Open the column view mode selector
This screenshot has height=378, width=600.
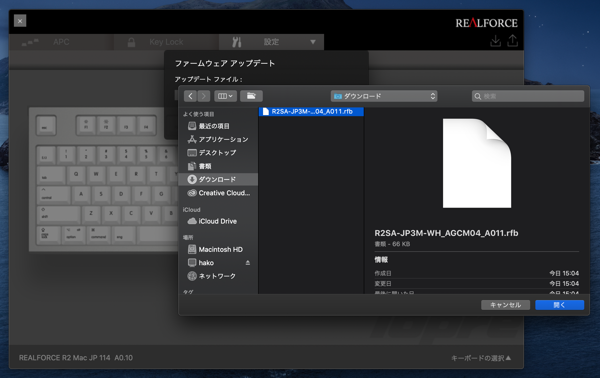click(225, 96)
